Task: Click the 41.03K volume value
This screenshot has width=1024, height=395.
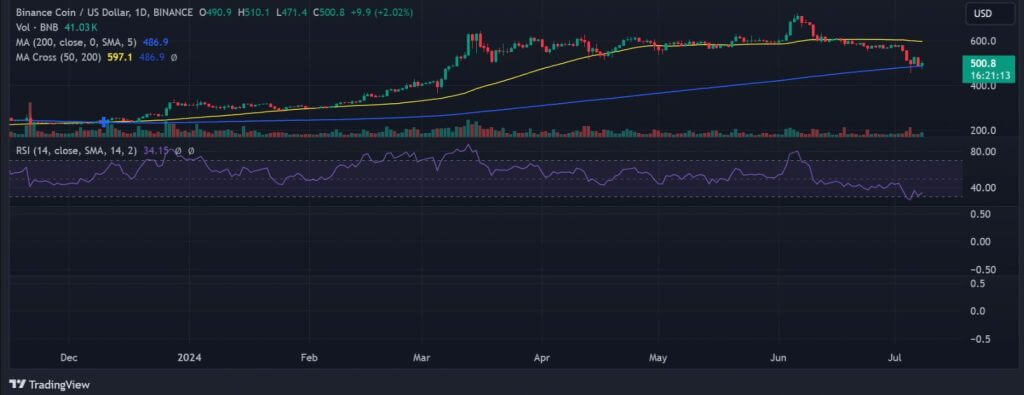Action: [80, 27]
